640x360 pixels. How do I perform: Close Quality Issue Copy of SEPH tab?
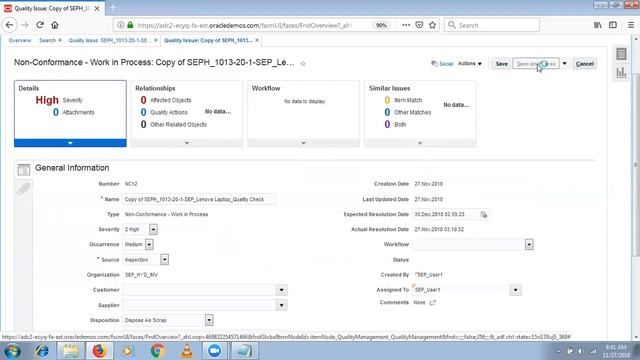coord(257,40)
